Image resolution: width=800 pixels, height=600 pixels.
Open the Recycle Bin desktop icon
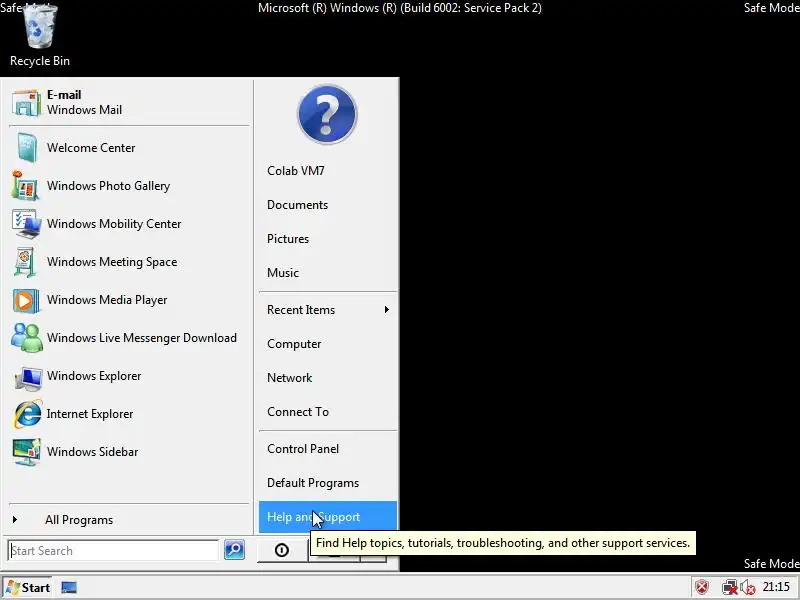coord(40,35)
